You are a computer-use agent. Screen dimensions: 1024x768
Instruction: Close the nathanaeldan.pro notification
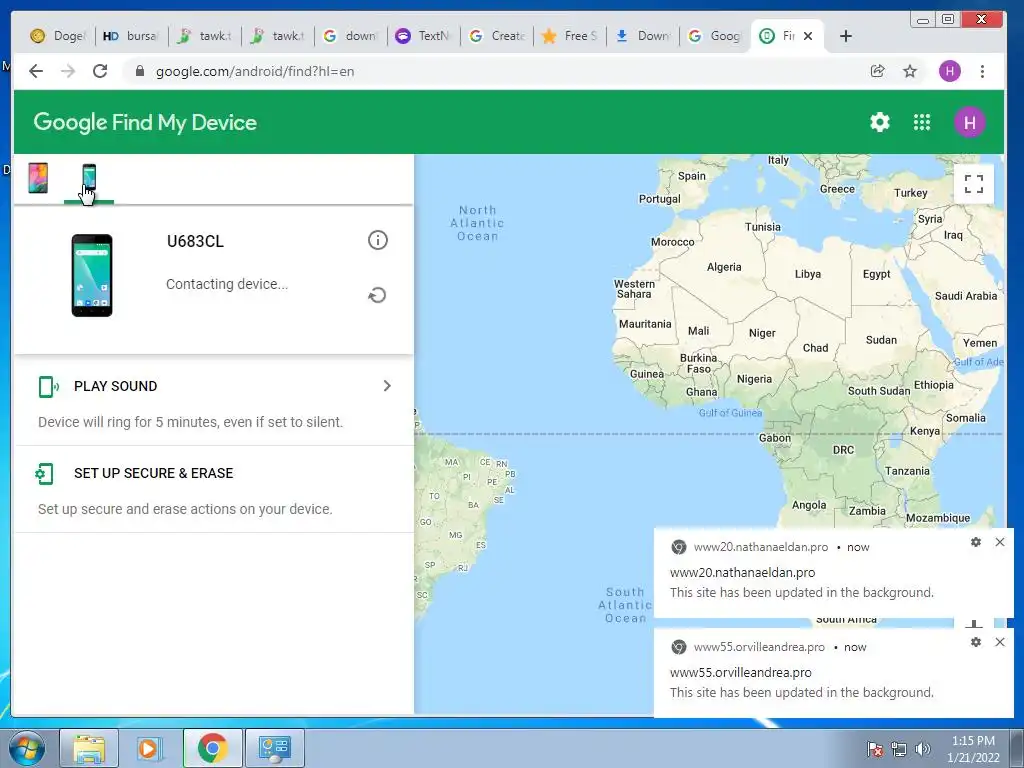coord(999,542)
